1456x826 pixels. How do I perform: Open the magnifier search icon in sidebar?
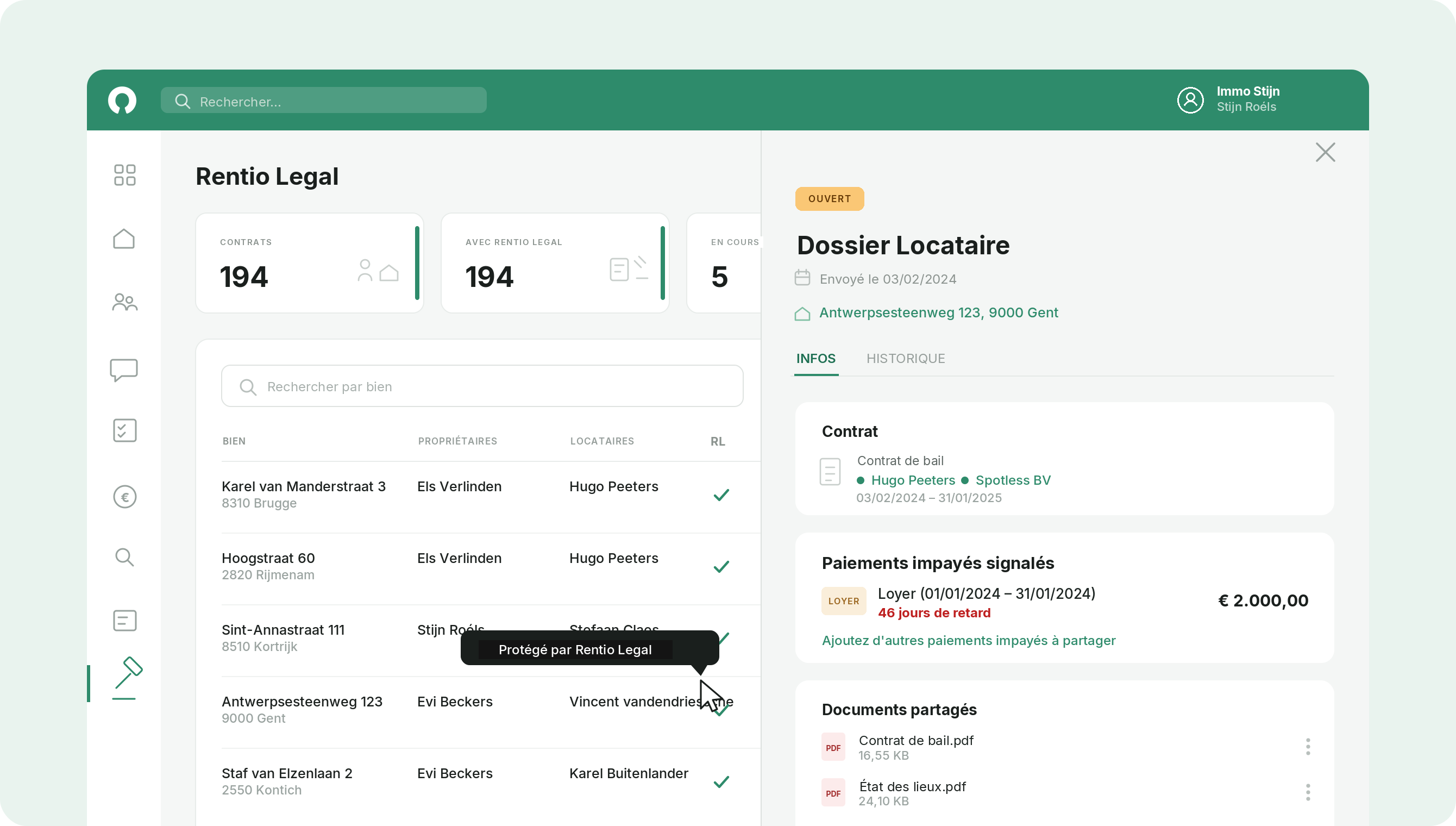(x=125, y=558)
